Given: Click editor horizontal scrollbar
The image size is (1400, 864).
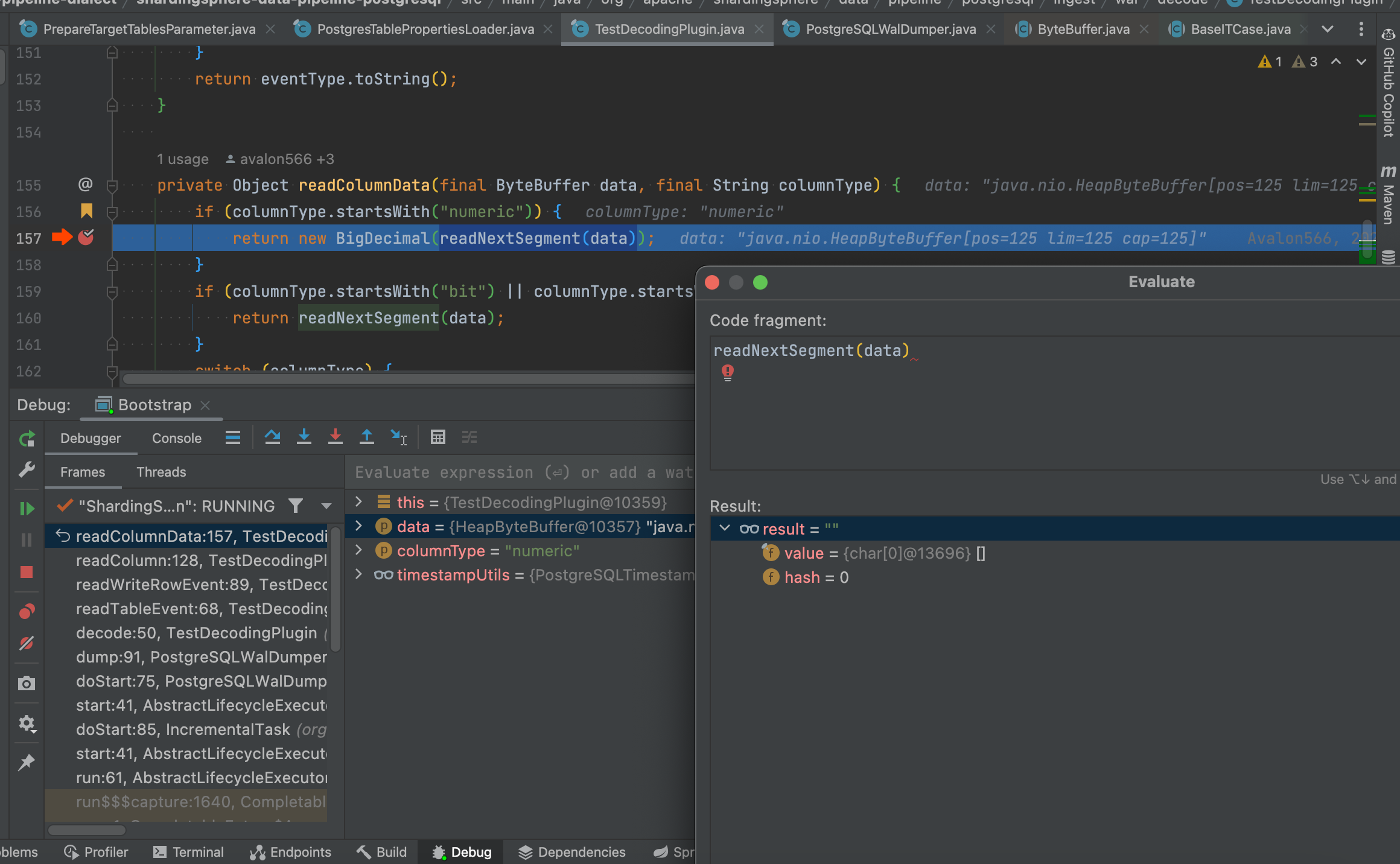Looking at the screenshot, I should coord(408,378).
